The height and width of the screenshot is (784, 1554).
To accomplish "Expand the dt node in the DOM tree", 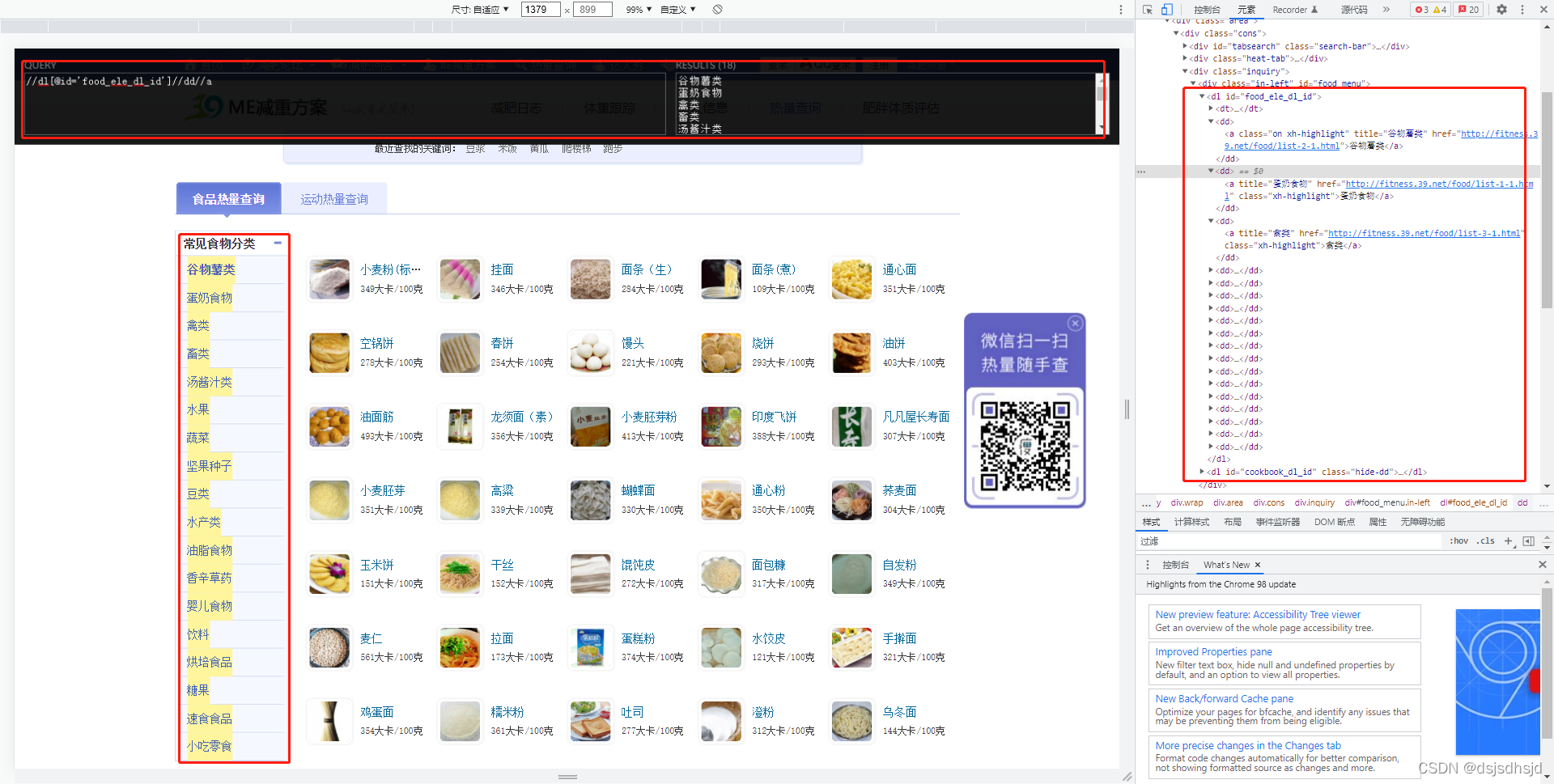I will tap(1211, 108).
